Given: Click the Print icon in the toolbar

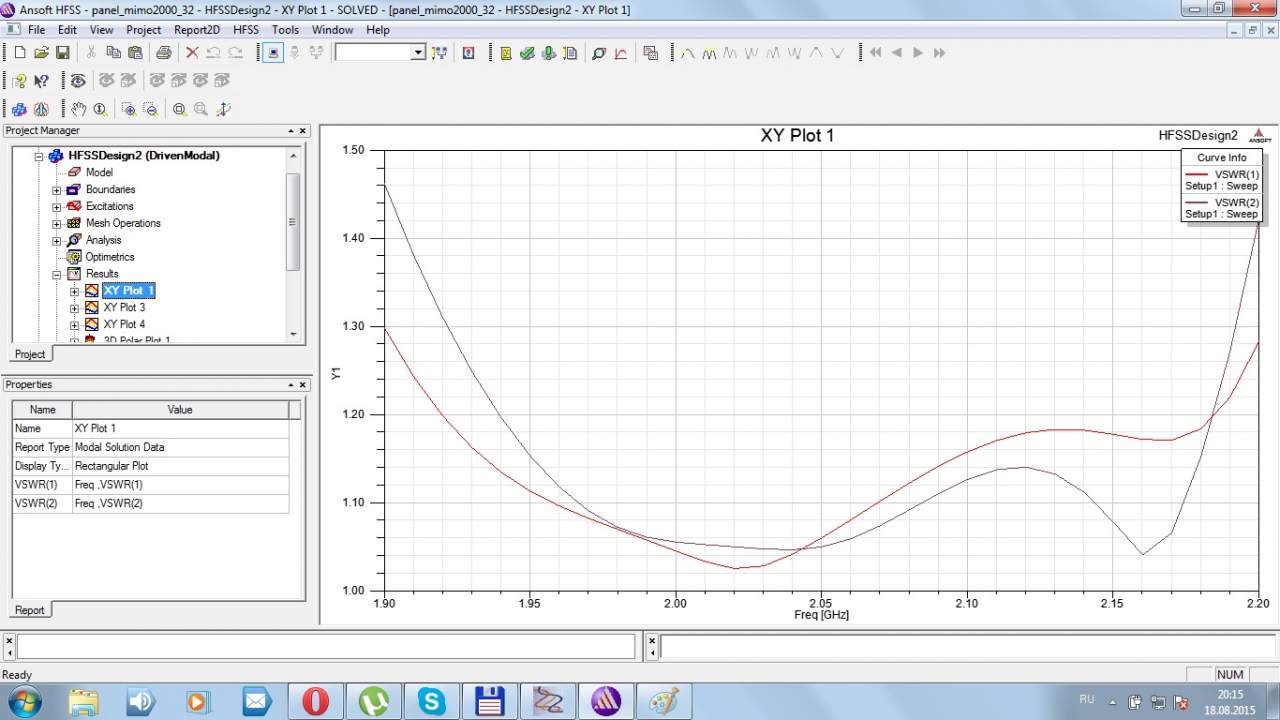Looking at the screenshot, I should click(x=163, y=53).
